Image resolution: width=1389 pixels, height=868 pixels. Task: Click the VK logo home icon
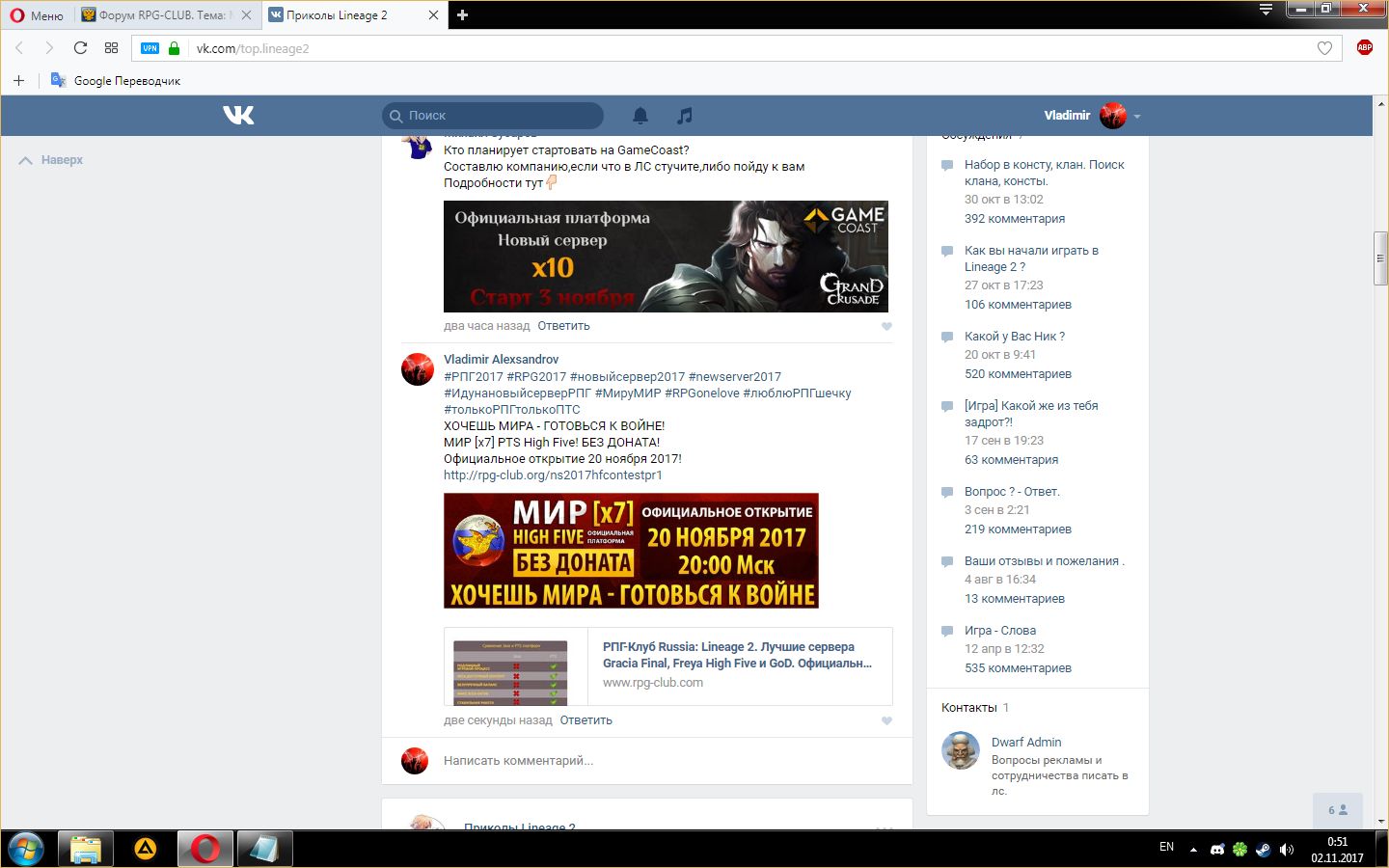(238, 116)
